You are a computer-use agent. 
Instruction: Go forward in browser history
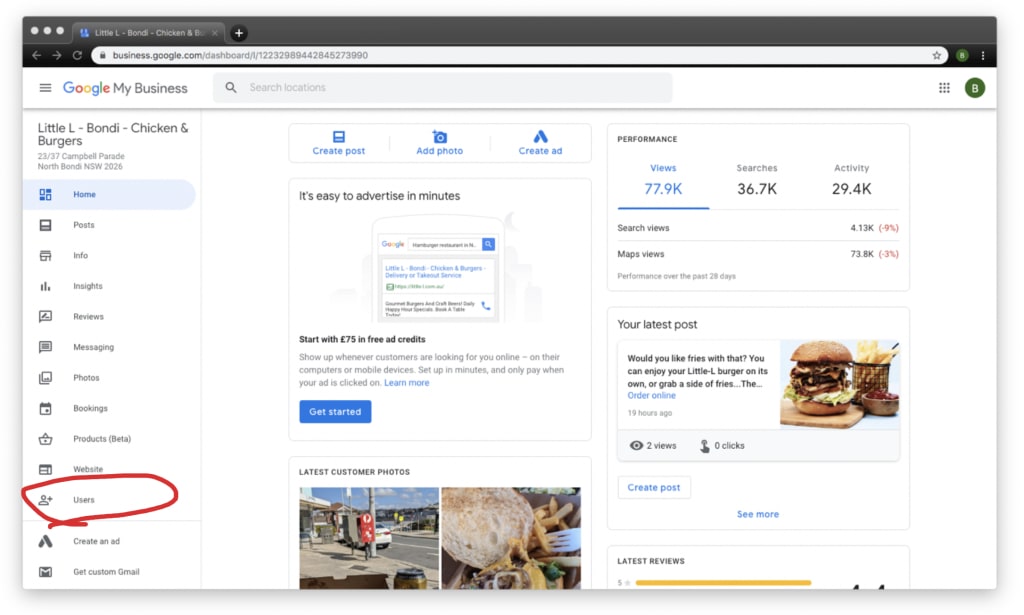pos(57,55)
